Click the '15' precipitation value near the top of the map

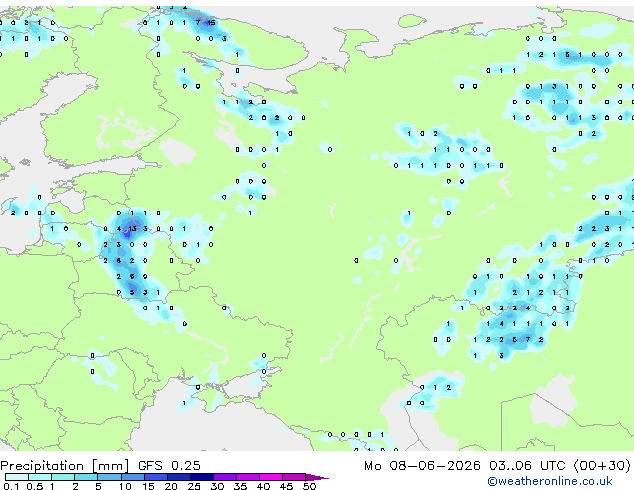tap(211, 23)
